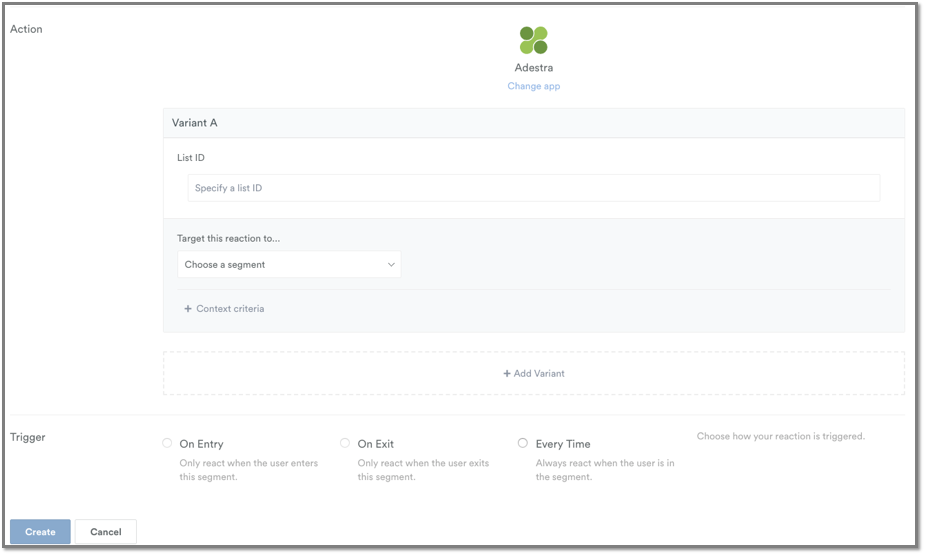Screen dimensions: 925x555
Task: Click the 'Choose how your reaction is triggered.' text
Action: (x=780, y=436)
